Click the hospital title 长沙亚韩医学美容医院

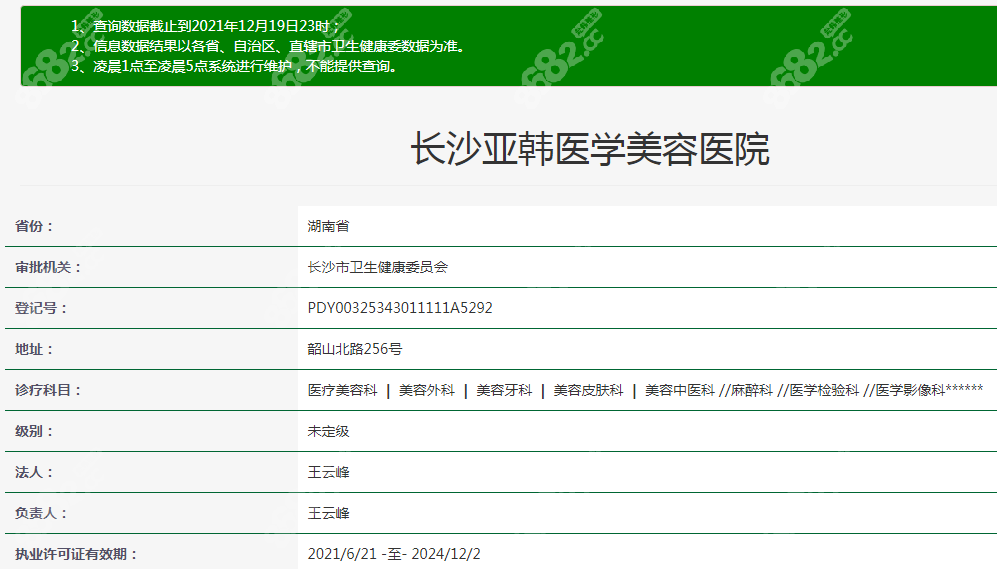click(590, 149)
